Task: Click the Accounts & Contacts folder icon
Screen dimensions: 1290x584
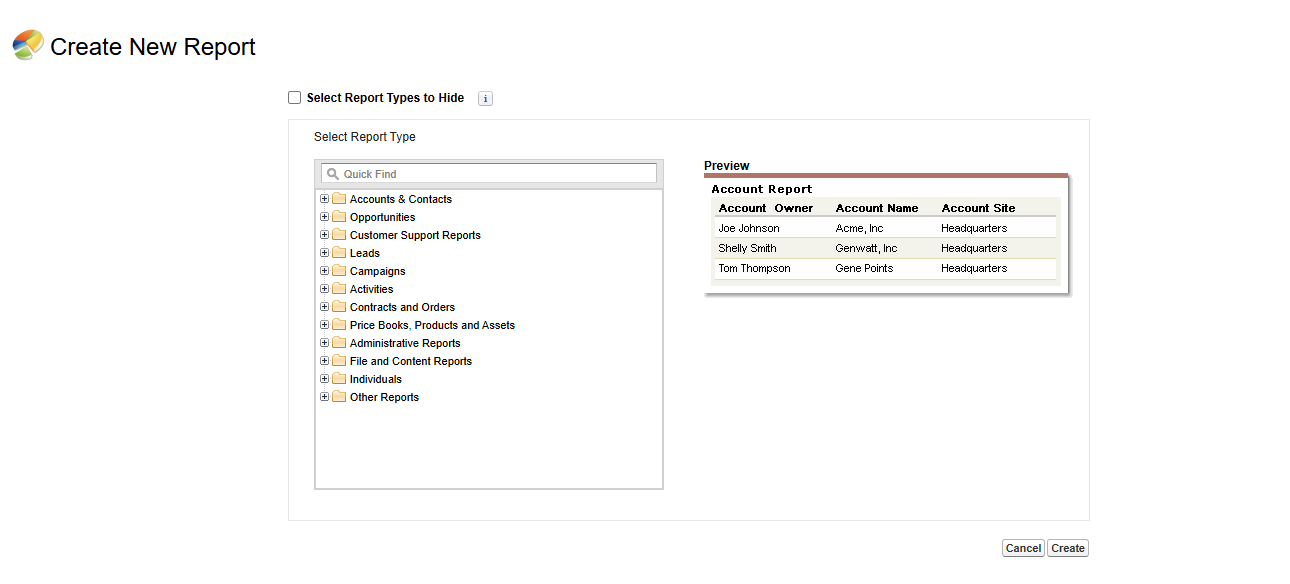Action: 337,199
